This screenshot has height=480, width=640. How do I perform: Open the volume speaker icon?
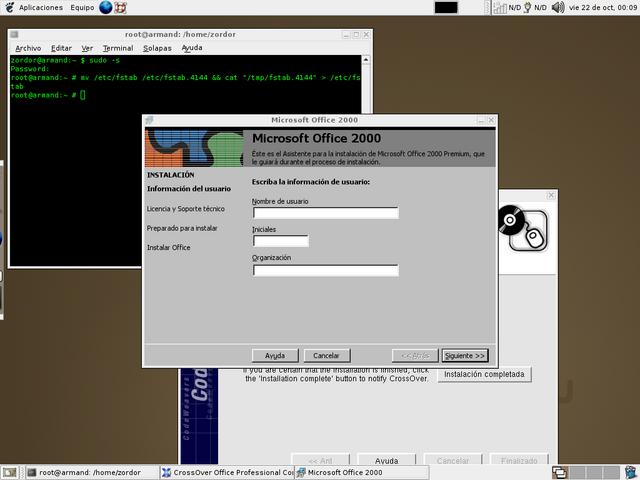(558, 7)
